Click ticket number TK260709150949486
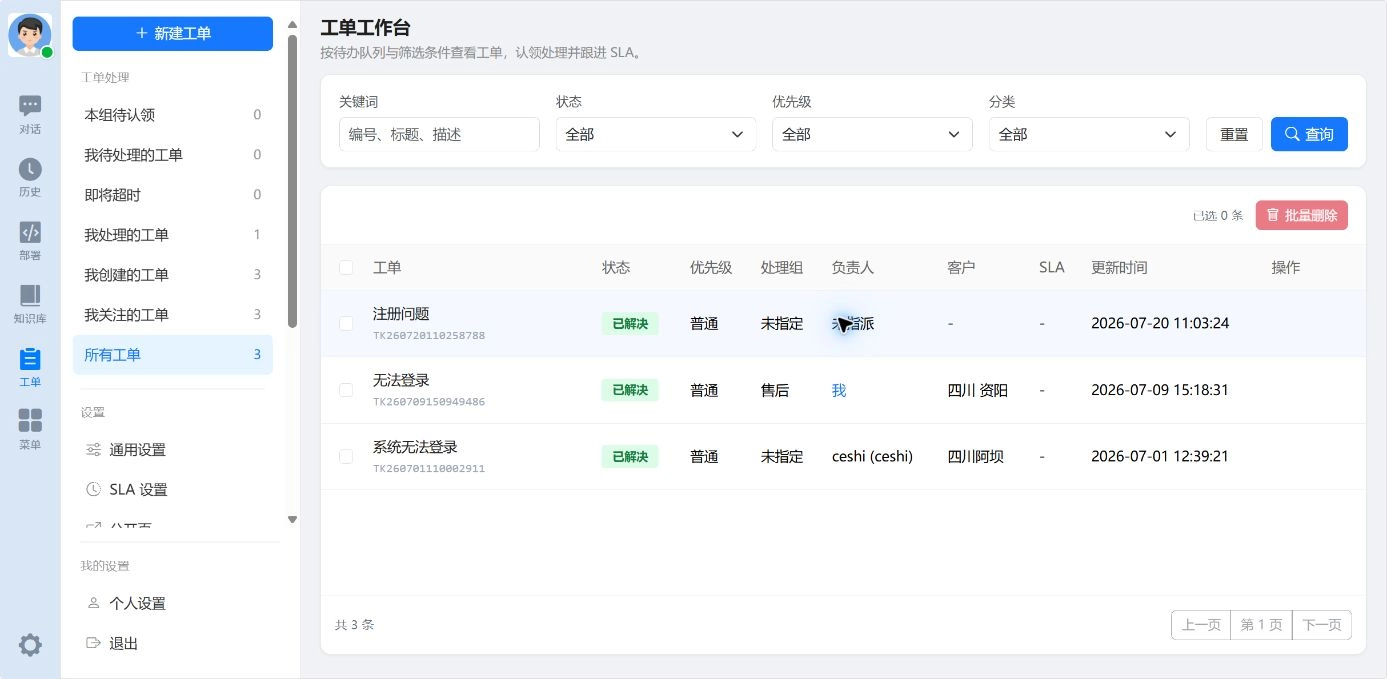Viewport: 1387px width, 679px height. 429,402
